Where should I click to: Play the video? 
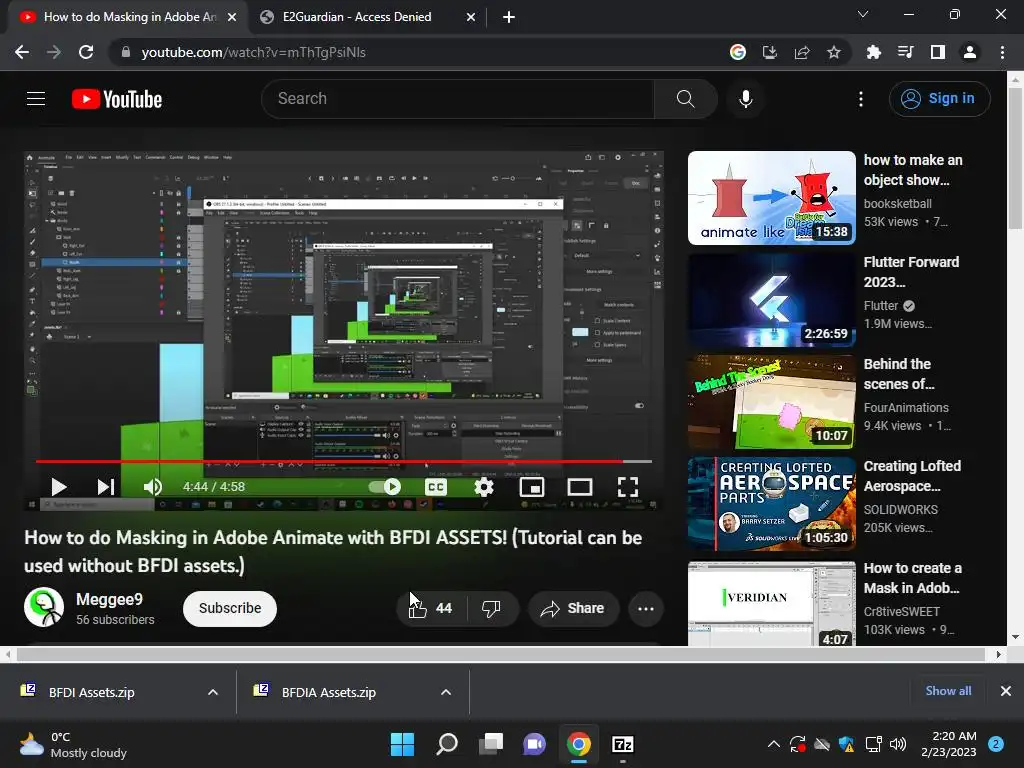coord(59,487)
